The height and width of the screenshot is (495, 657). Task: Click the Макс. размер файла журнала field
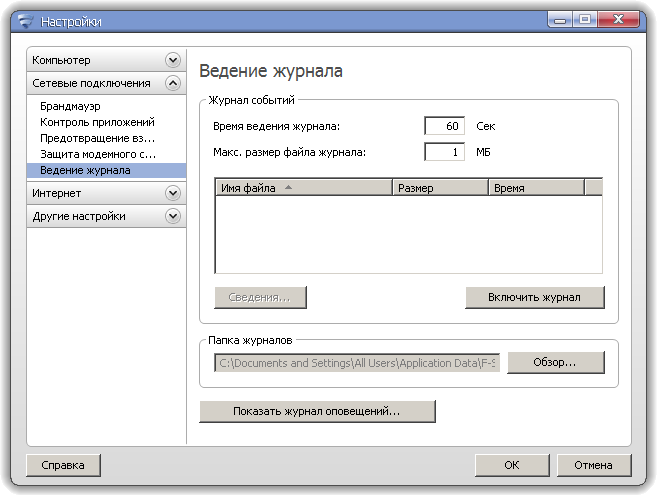[445, 152]
